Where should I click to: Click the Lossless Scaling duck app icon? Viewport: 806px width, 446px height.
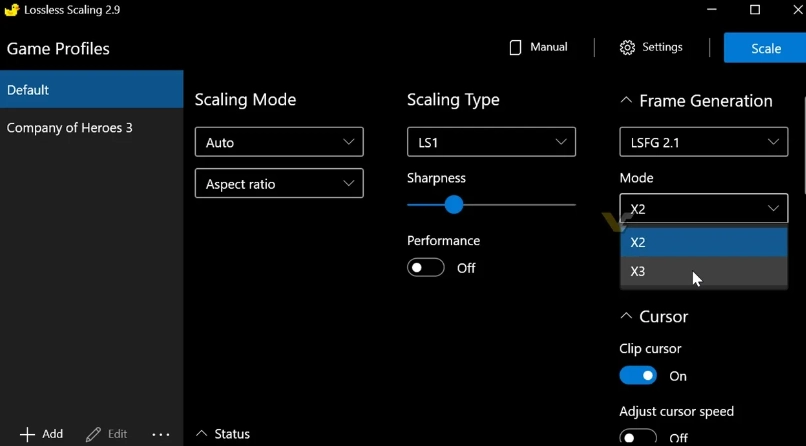coord(12,10)
